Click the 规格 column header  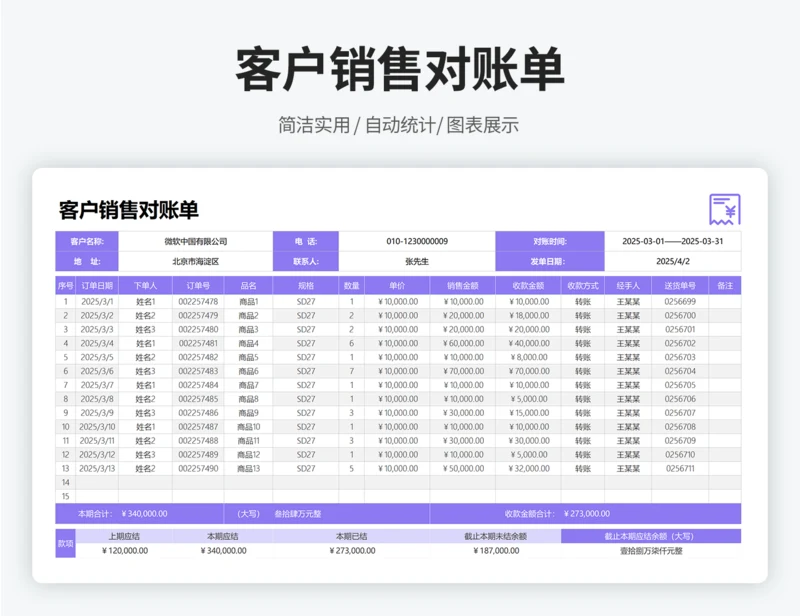click(306, 286)
